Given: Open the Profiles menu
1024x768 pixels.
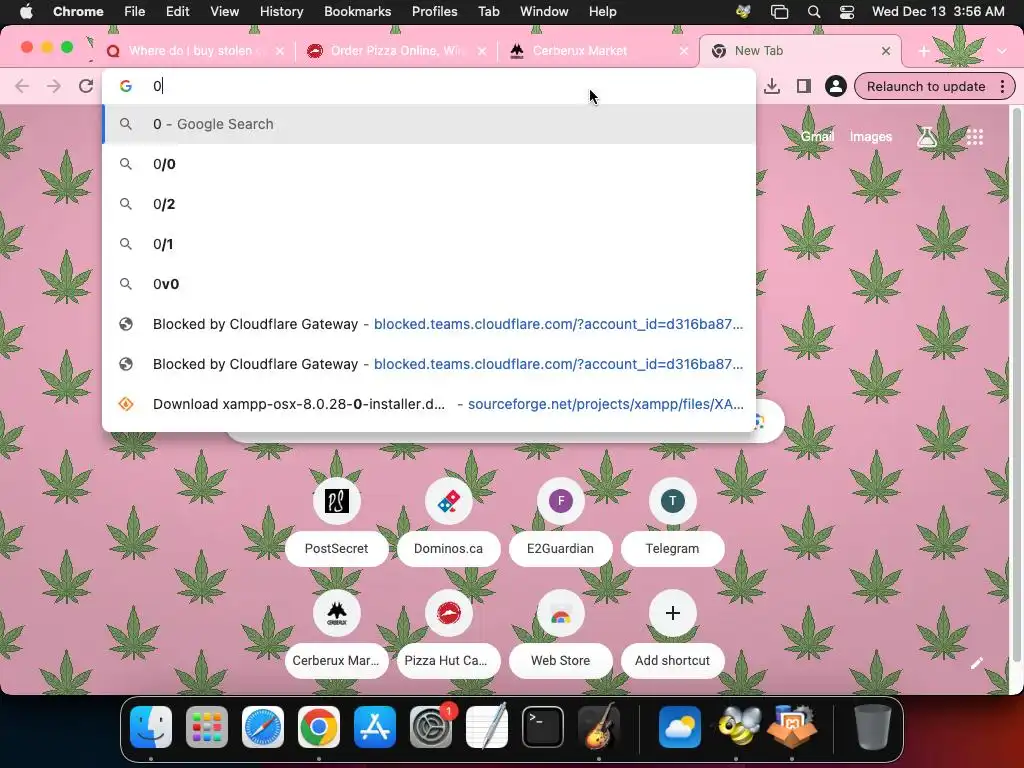Looking at the screenshot, I should (434, 12).
